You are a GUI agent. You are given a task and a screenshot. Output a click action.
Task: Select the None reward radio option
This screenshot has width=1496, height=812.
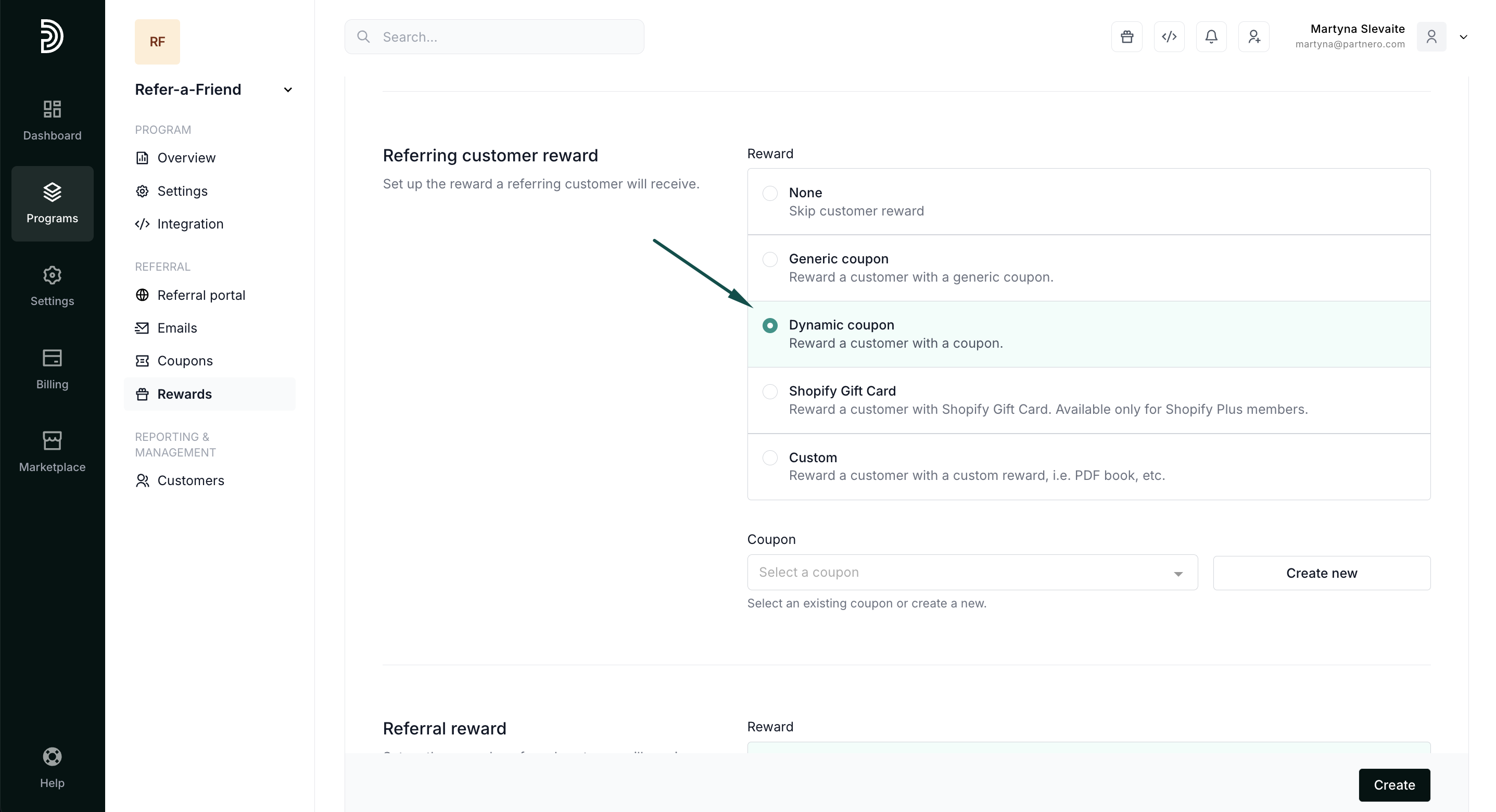pyautogui.click(x=769, y=193)
